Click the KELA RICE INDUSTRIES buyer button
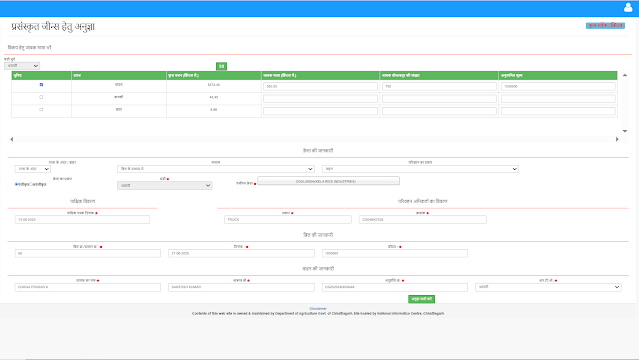 [328, 181]
